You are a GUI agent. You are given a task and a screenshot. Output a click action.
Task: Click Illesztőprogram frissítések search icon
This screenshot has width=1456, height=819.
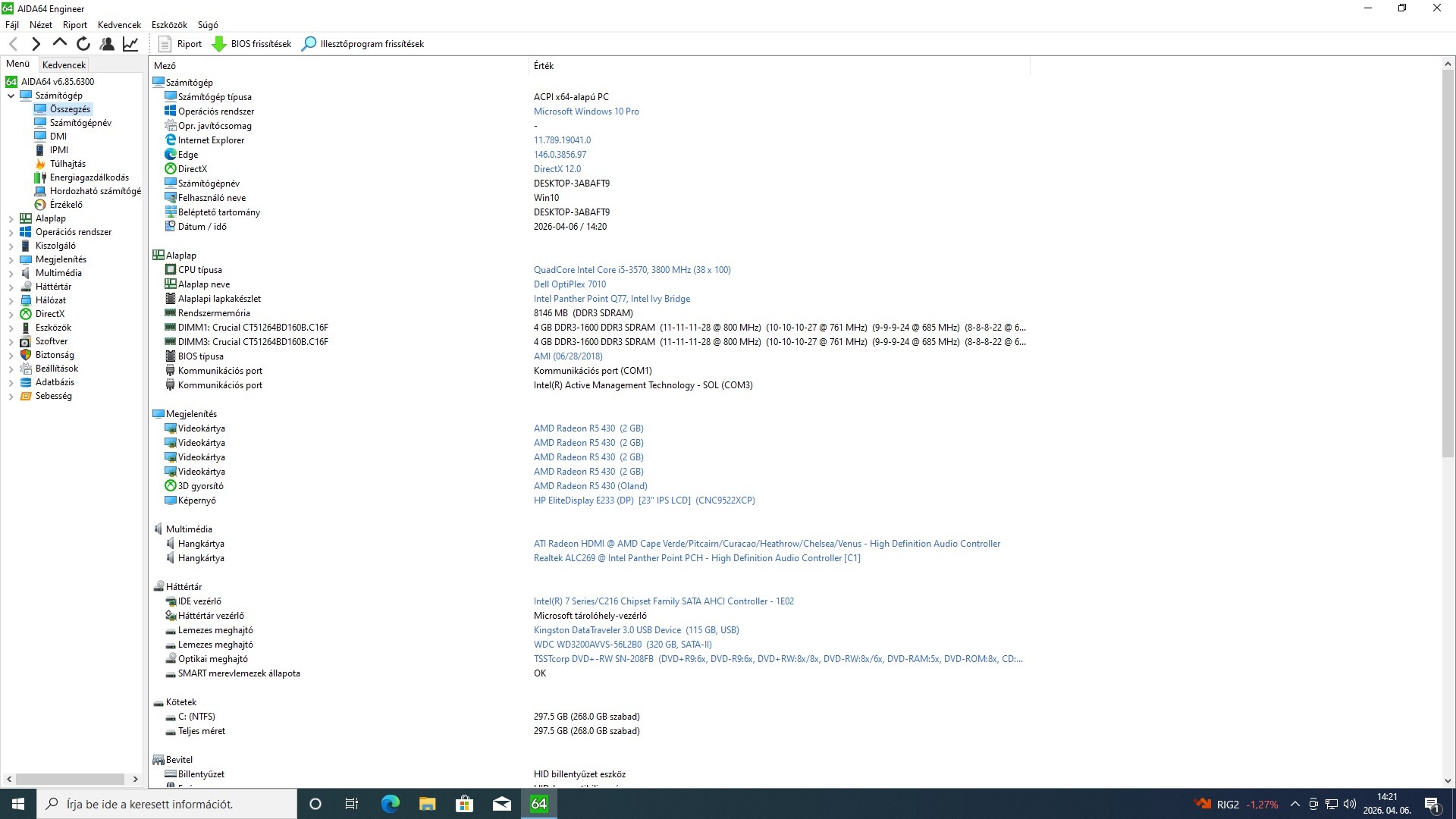309,44
